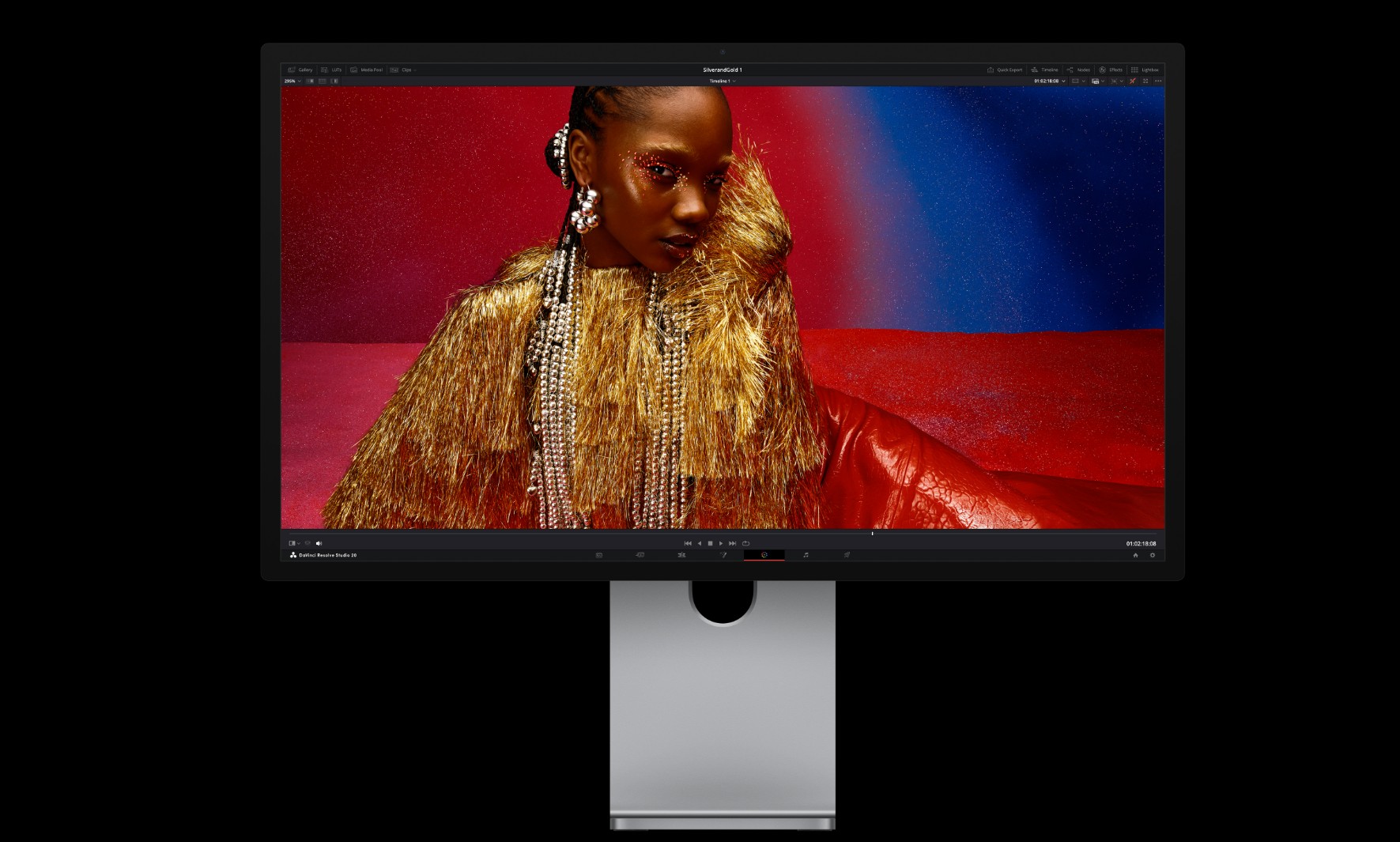The image size is (1400, 842).
Task: Click the Quick Export button
Action: [x=1005, y=70]
